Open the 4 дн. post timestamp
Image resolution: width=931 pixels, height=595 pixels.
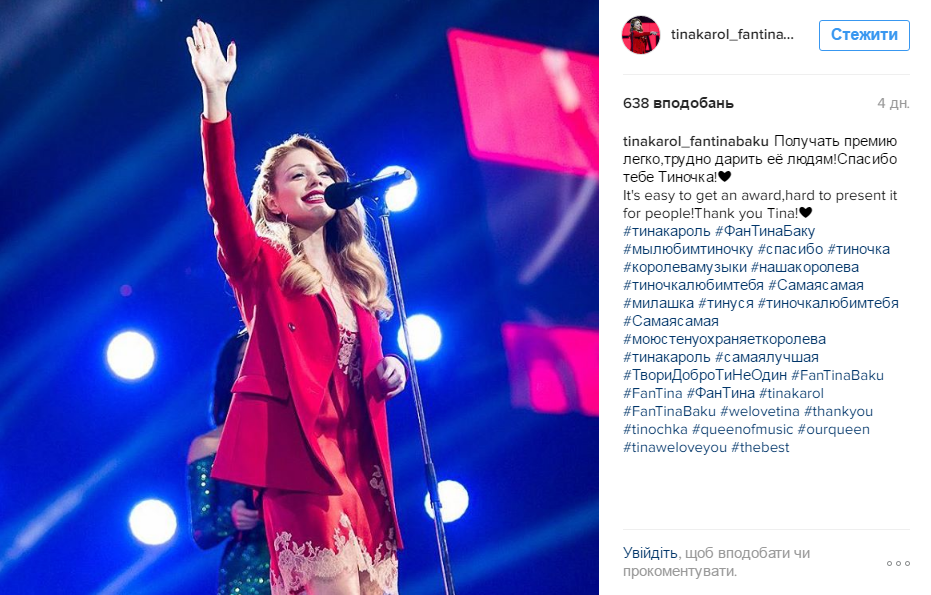(x=893, y=103)
